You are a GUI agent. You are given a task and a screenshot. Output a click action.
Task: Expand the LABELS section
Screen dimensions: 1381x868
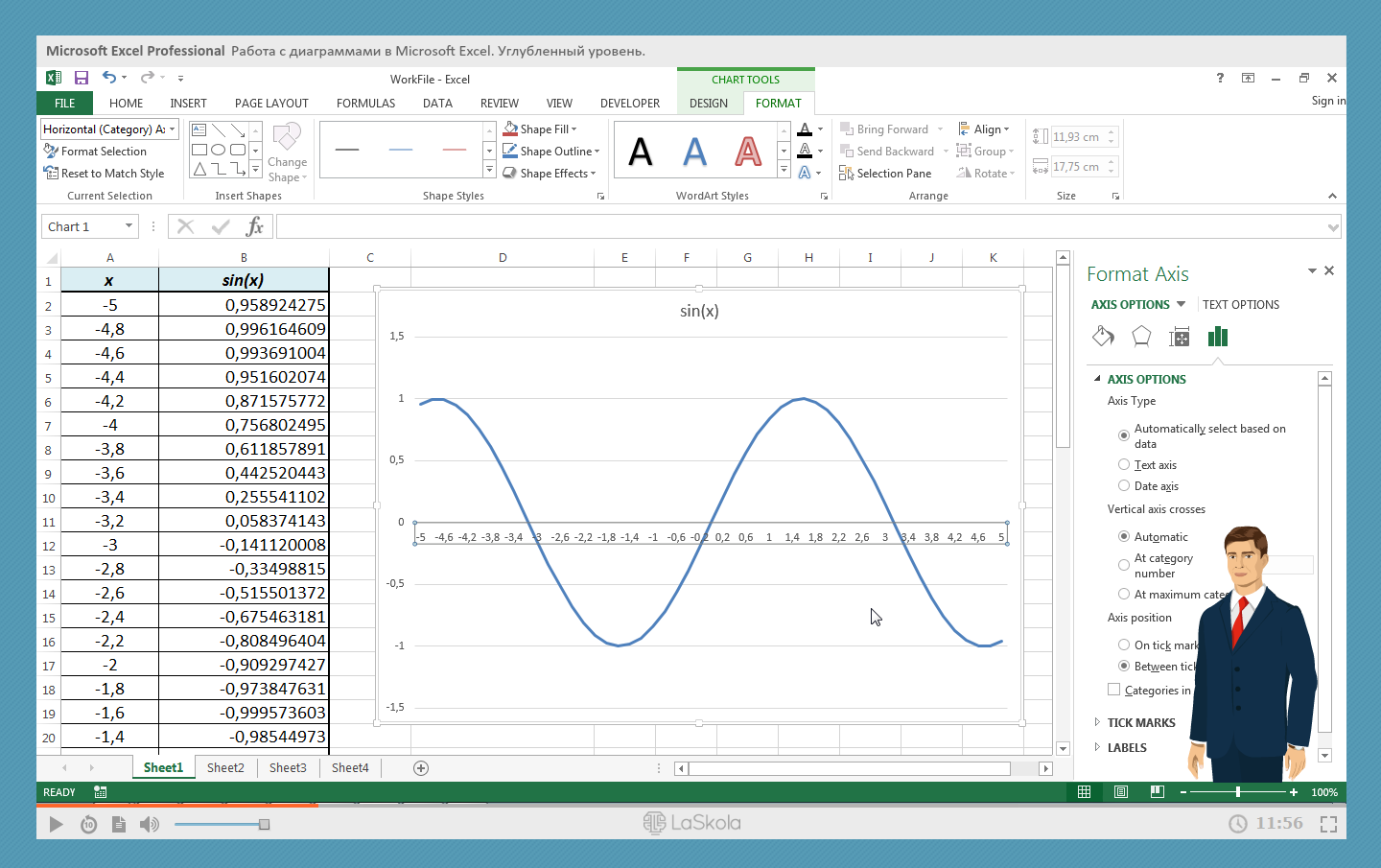(1126, 747)
